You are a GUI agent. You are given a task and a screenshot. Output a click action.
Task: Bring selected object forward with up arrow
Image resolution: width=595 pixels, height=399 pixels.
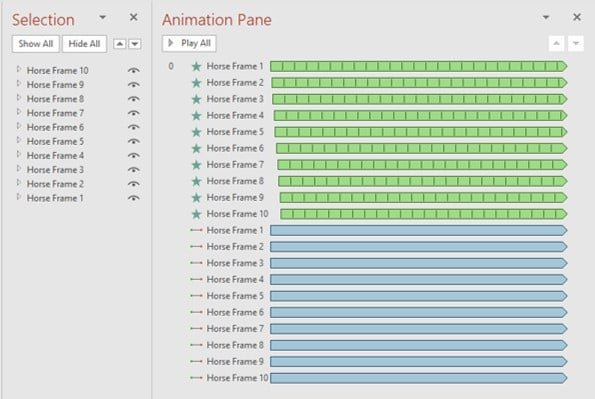tap(120, 44)
